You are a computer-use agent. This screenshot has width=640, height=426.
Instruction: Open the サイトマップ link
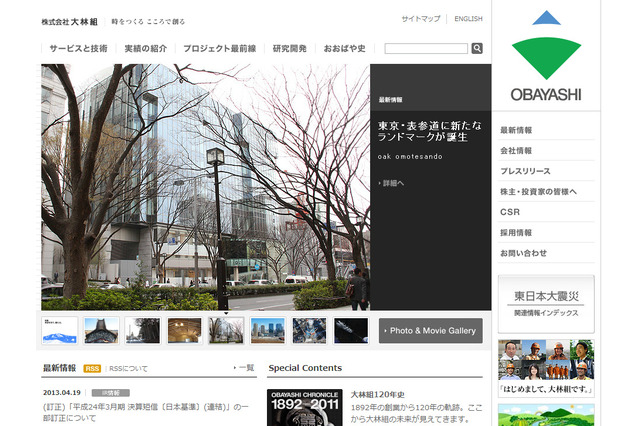coord(420,19)
